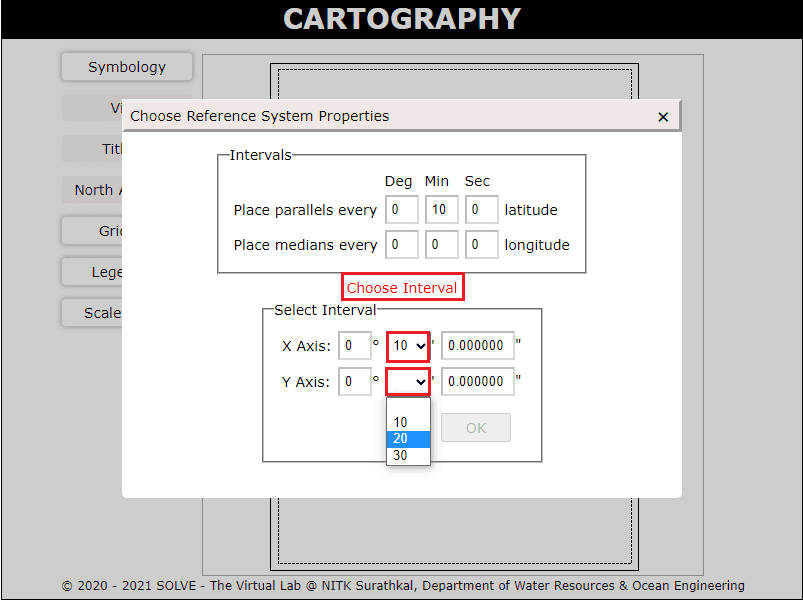Click the X Axis seconds field
803x600 pixels.
pyautogui.click(x=477, y=347)
